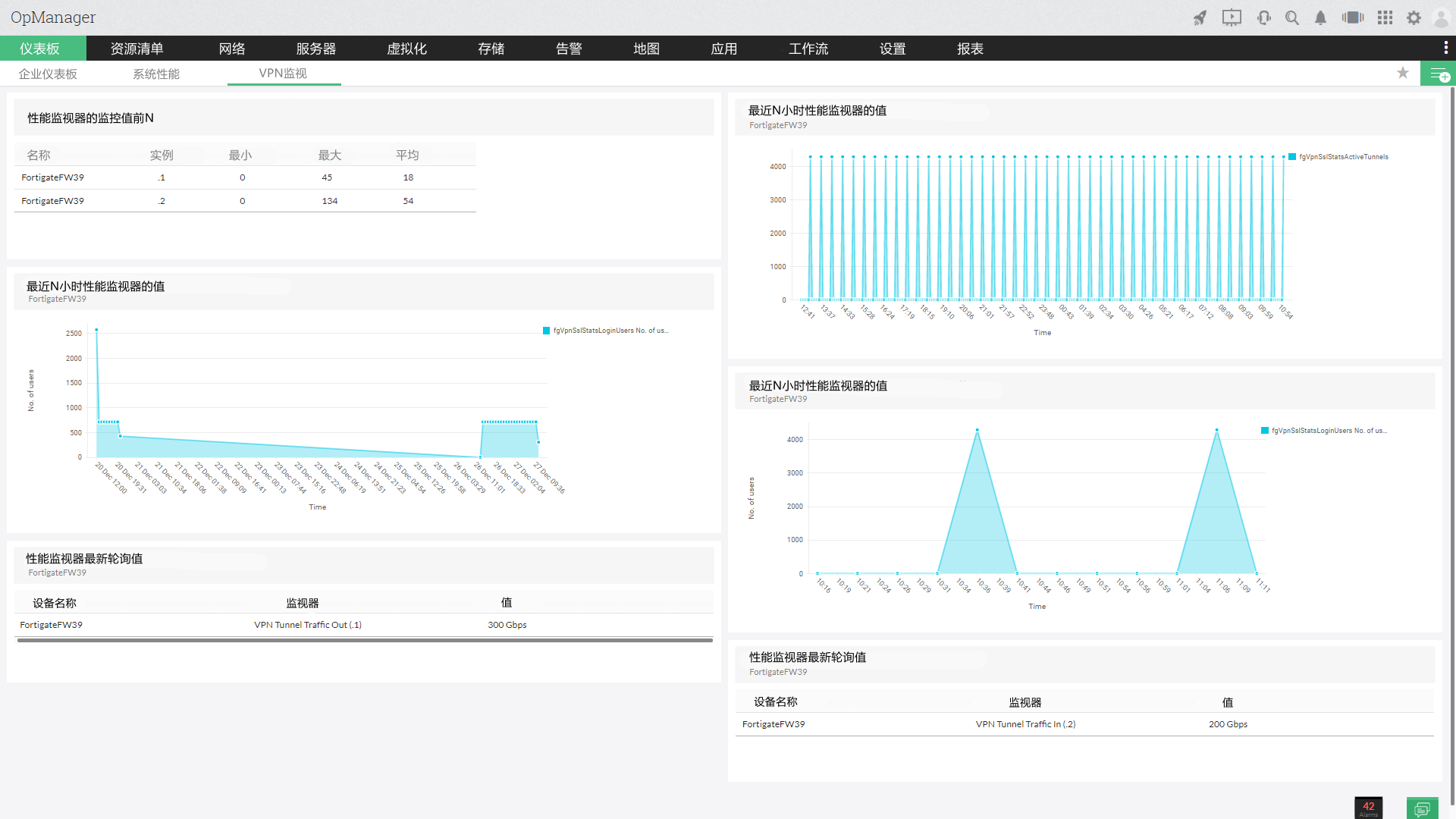This screenshot has width=1456, height=819.
Task: Switch to 系统性能 tab
Action: (x=156, y=74)
